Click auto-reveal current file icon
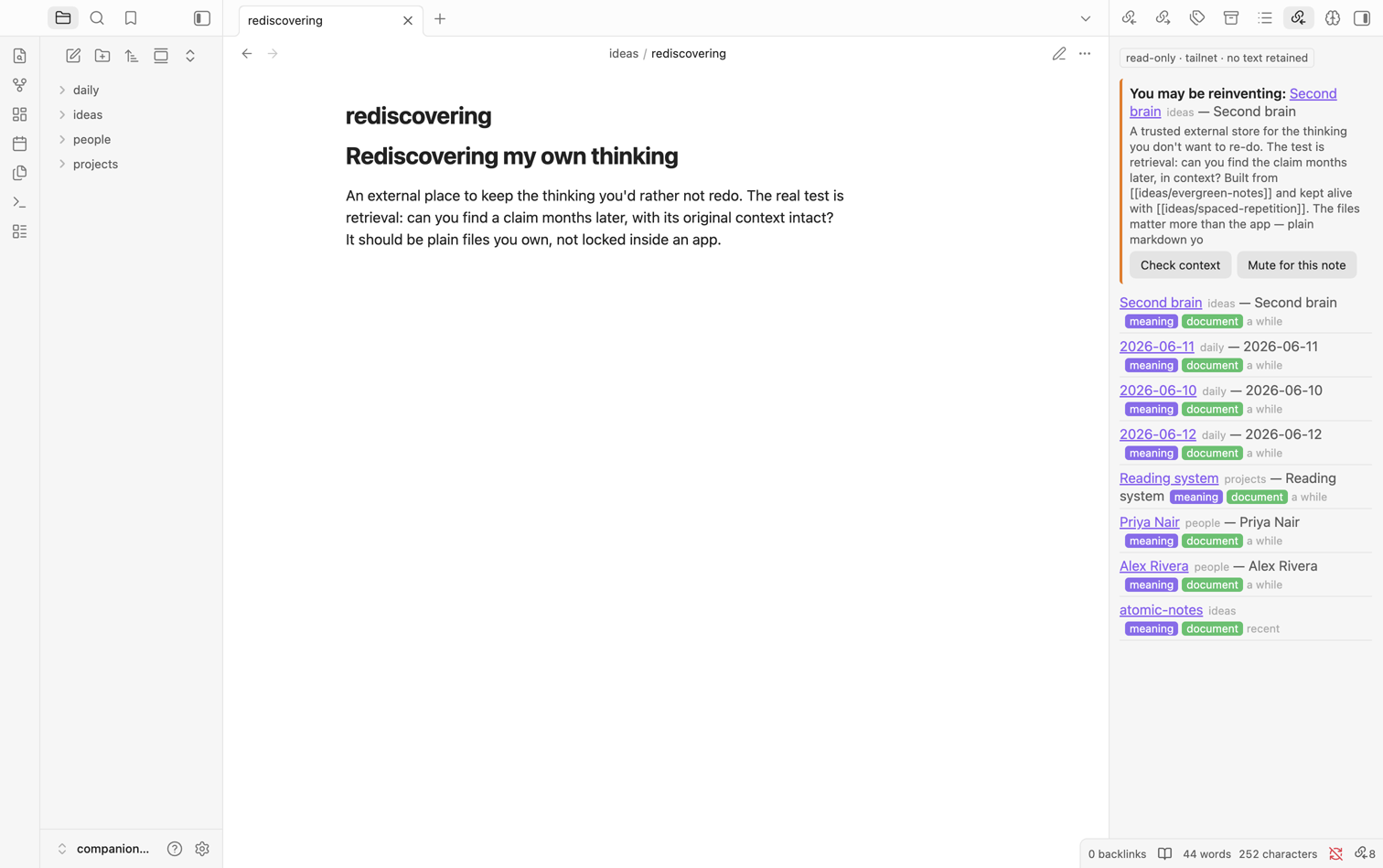 (x=161, y=56)
